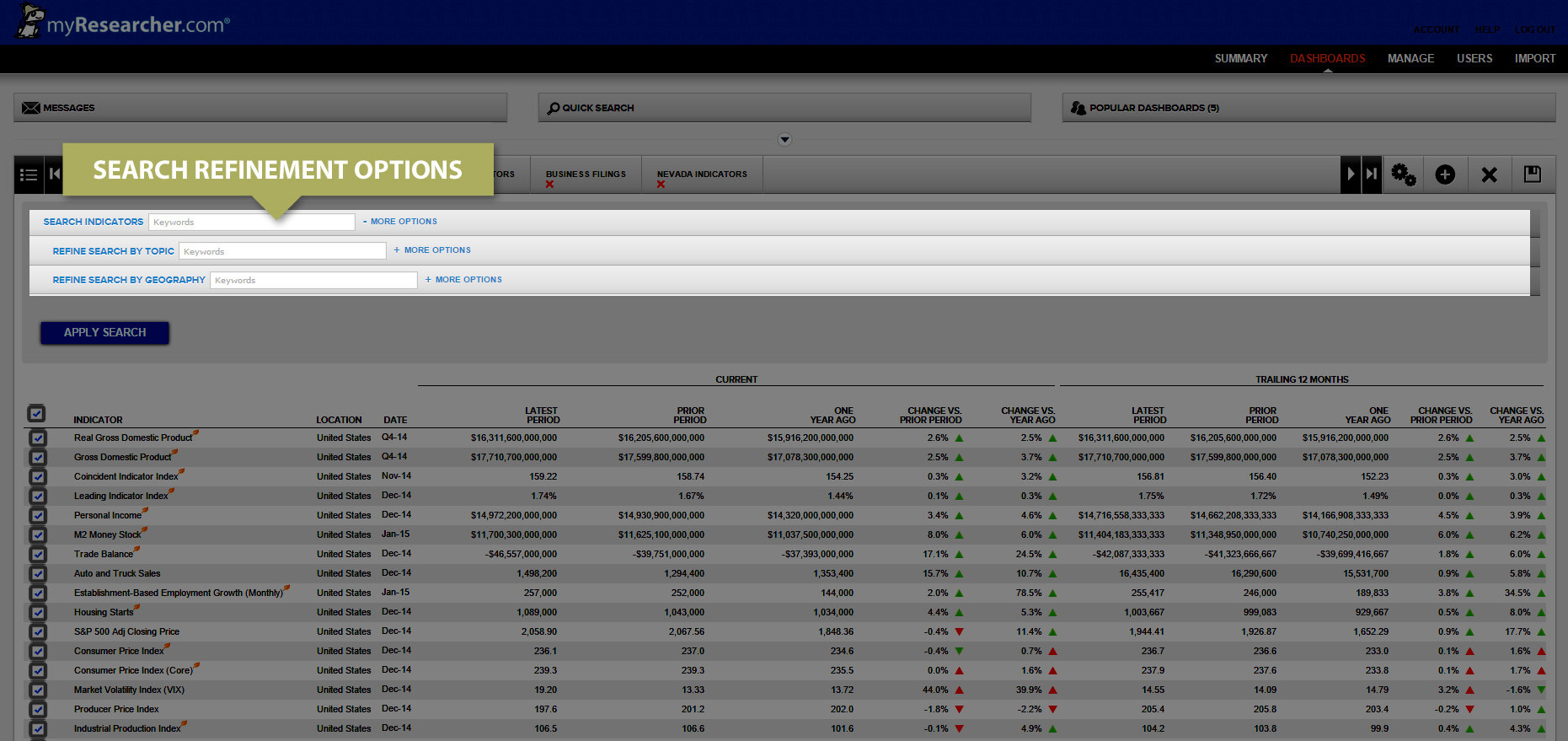
Task: Open note flag on Consumer Price Index (Core)
Action: point(196,665)
